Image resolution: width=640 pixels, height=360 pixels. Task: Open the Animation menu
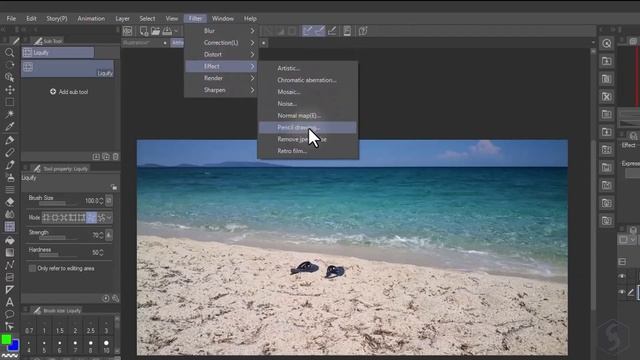coord(91,18)
